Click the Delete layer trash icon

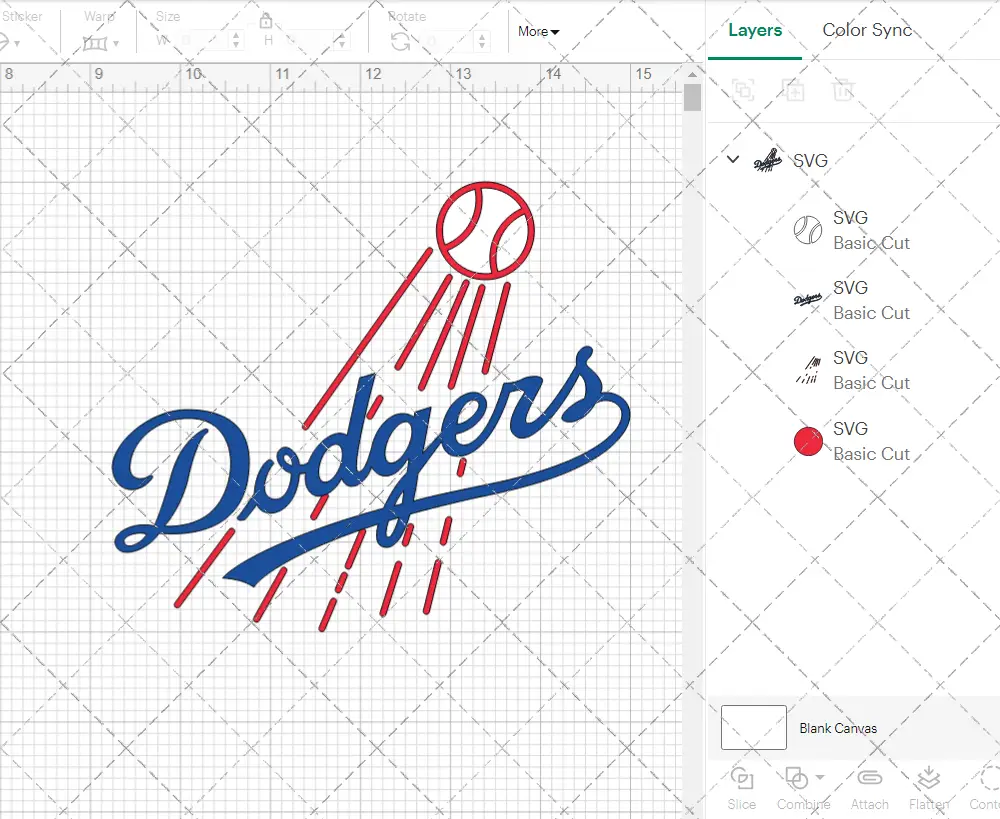coord(842,90)
